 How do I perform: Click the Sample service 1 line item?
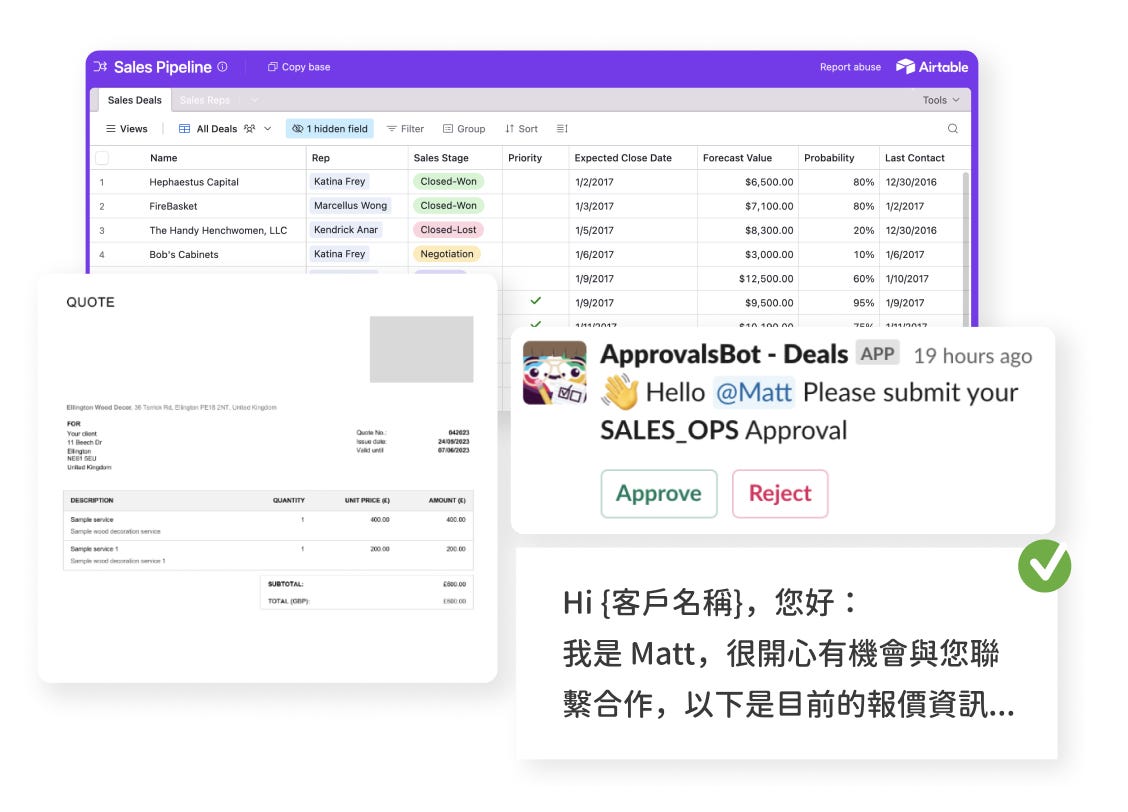click(x=268, y=555)
